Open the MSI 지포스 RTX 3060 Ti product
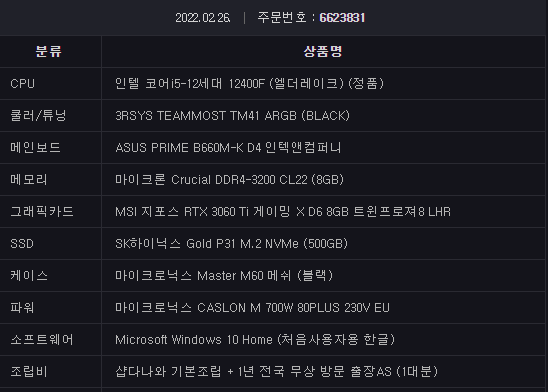The image size is (548, 392). (283, 211)
